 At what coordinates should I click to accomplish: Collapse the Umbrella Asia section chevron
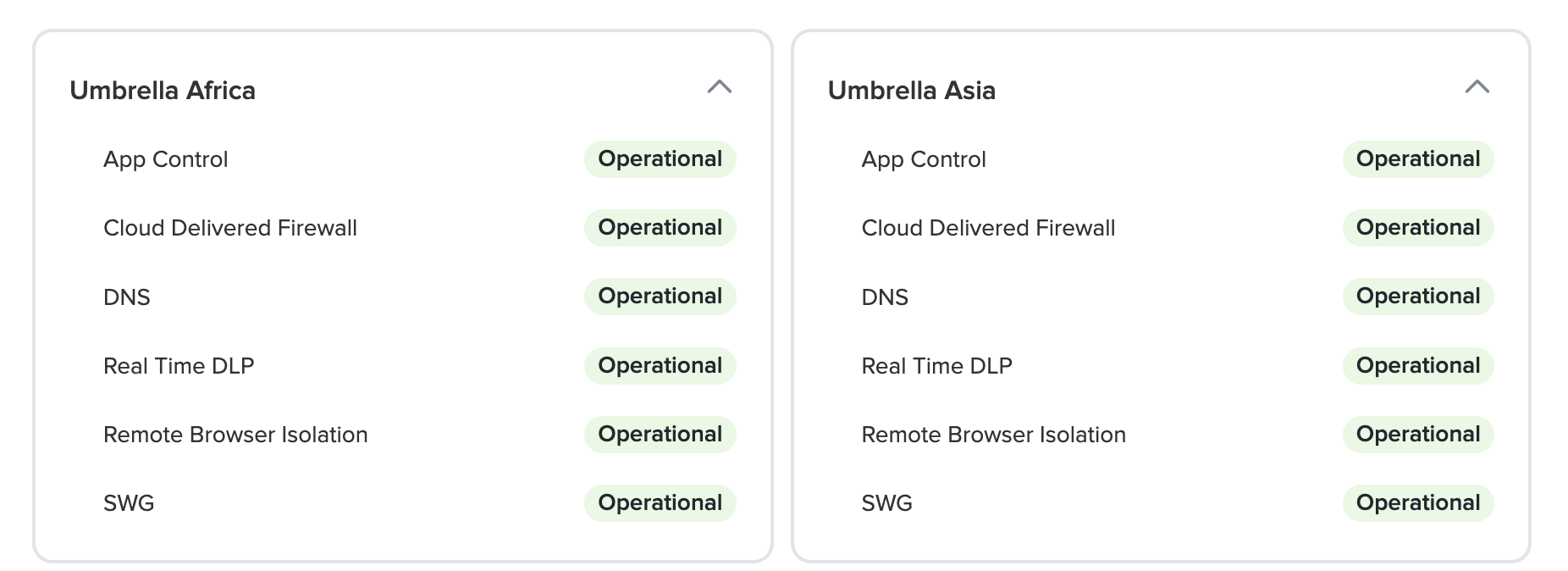1477,87
